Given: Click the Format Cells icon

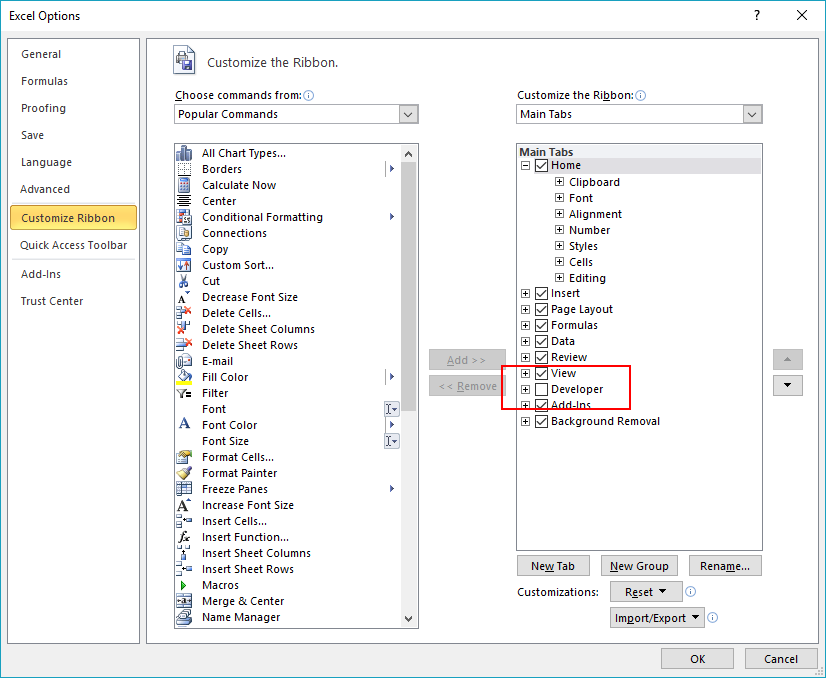Looking at the screenshot, I should (184, 457).
